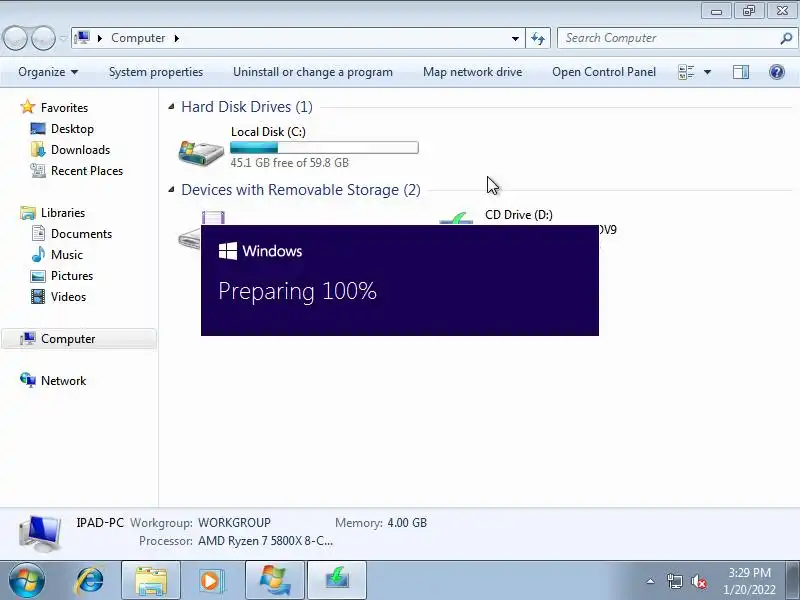The height and width of the screenshot is (600, 800).
Task: Click the Windows setup taskbar button
Action: (275, 581)
